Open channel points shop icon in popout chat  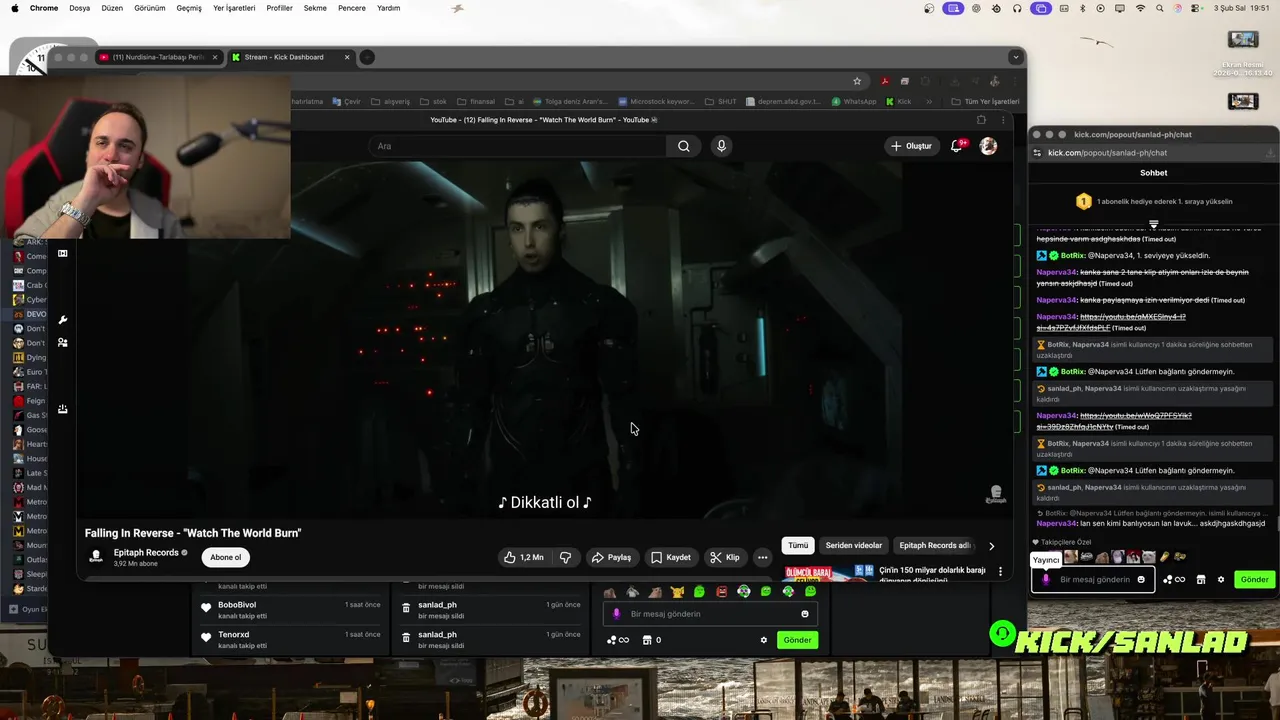point(1201,579)
